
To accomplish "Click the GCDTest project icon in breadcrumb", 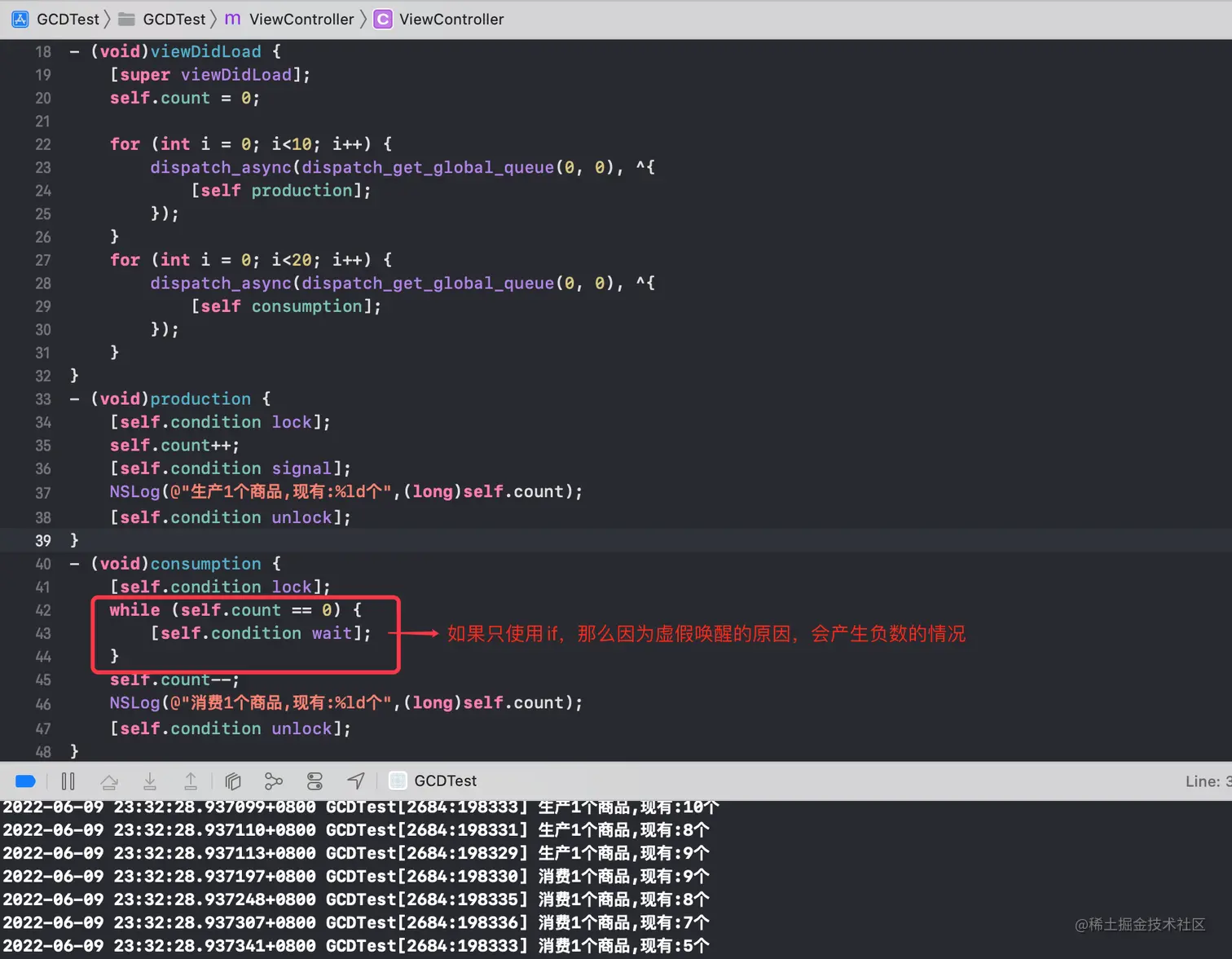I will click(x=20, y=19).
